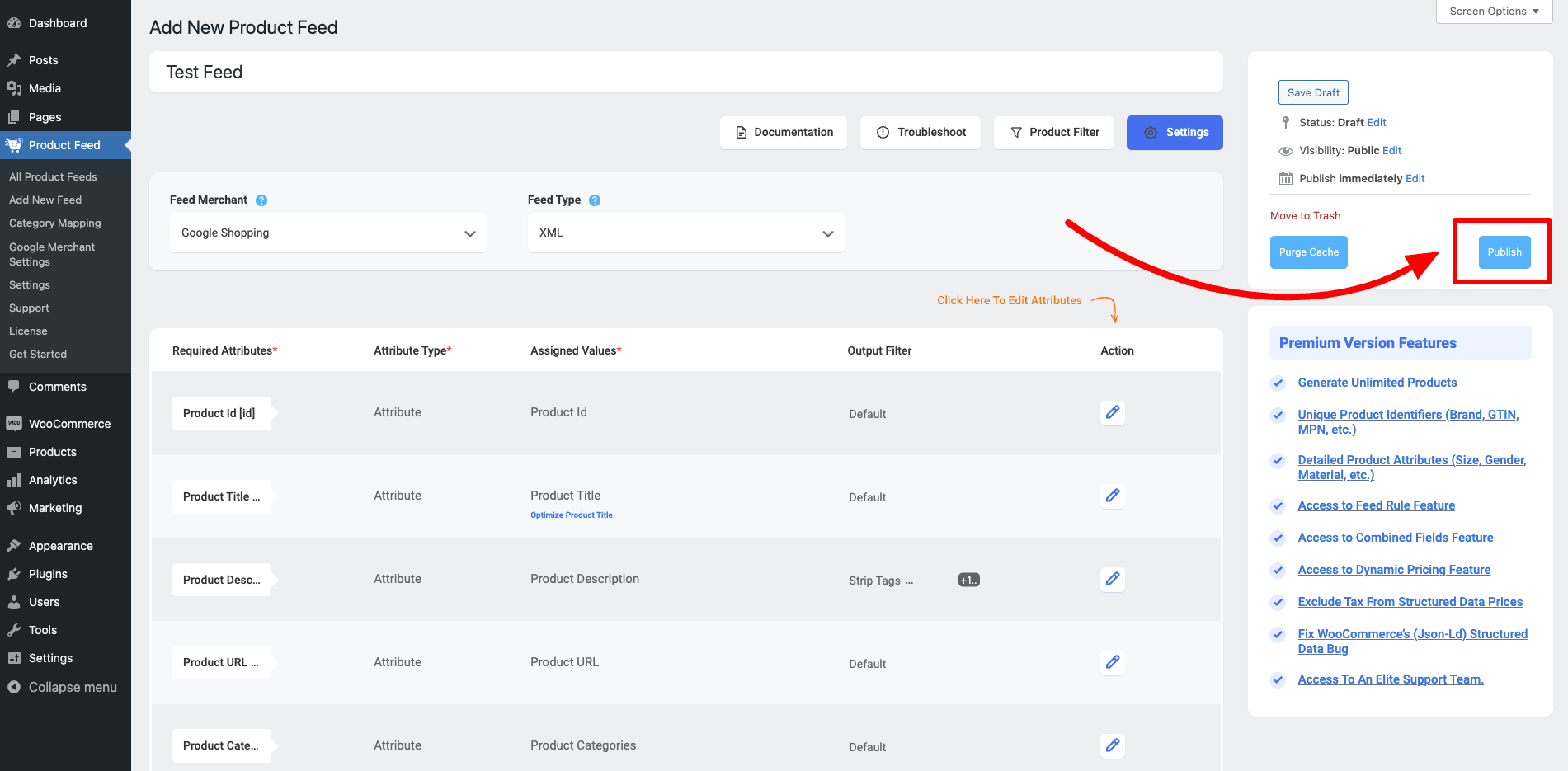This screenshot has width=1568, height=771.
Task: Click the WooCommerce logo icon in sidebar
Action: 14,424
